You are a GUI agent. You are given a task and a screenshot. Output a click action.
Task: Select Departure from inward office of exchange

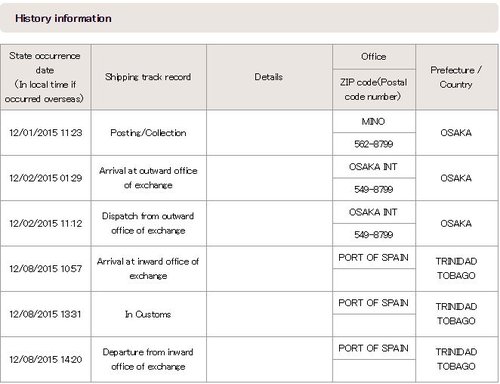[148, 359]
